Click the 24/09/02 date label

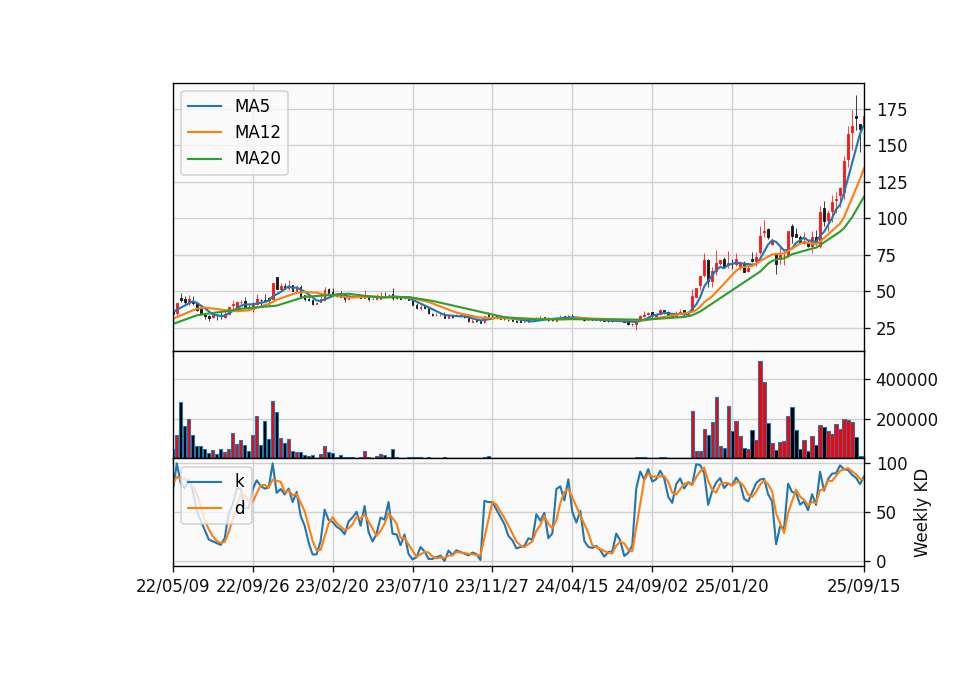pos(651,586)
